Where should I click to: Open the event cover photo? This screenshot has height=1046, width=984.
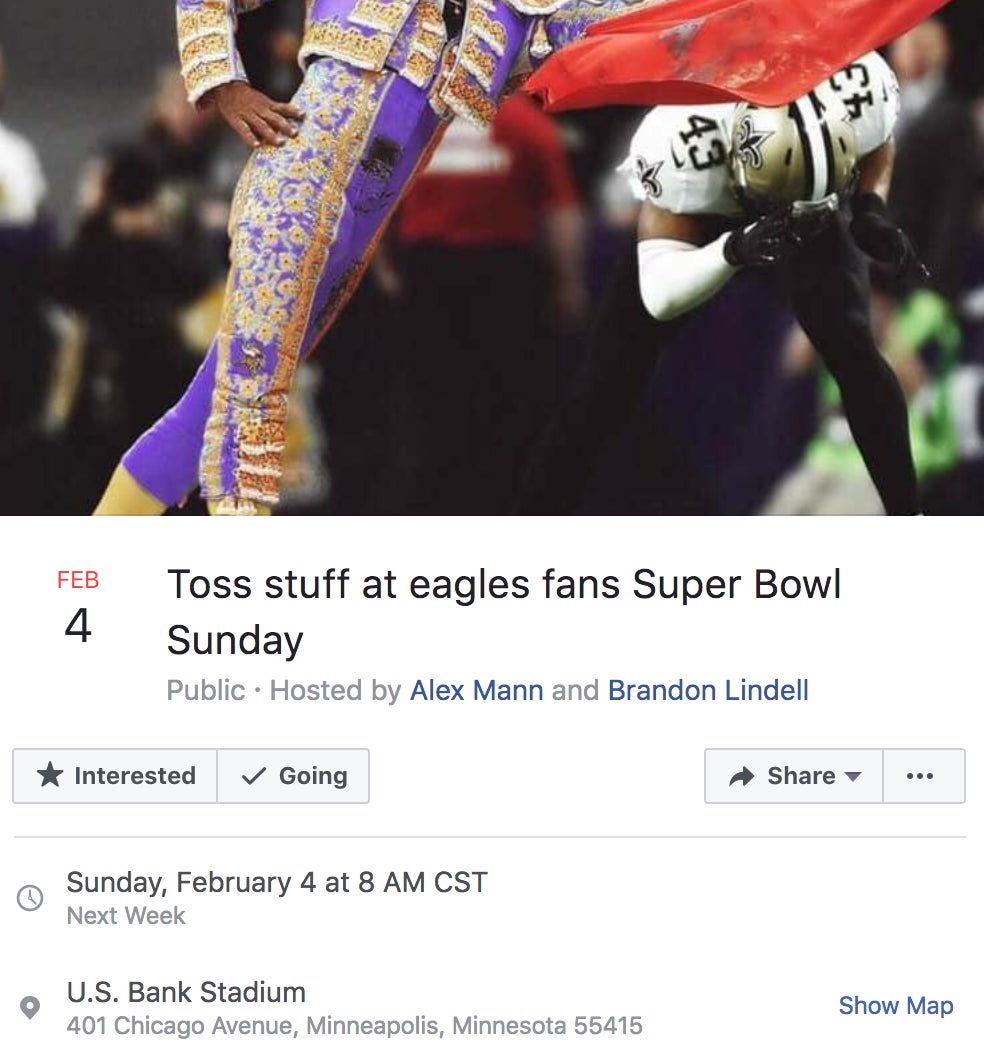492,257
